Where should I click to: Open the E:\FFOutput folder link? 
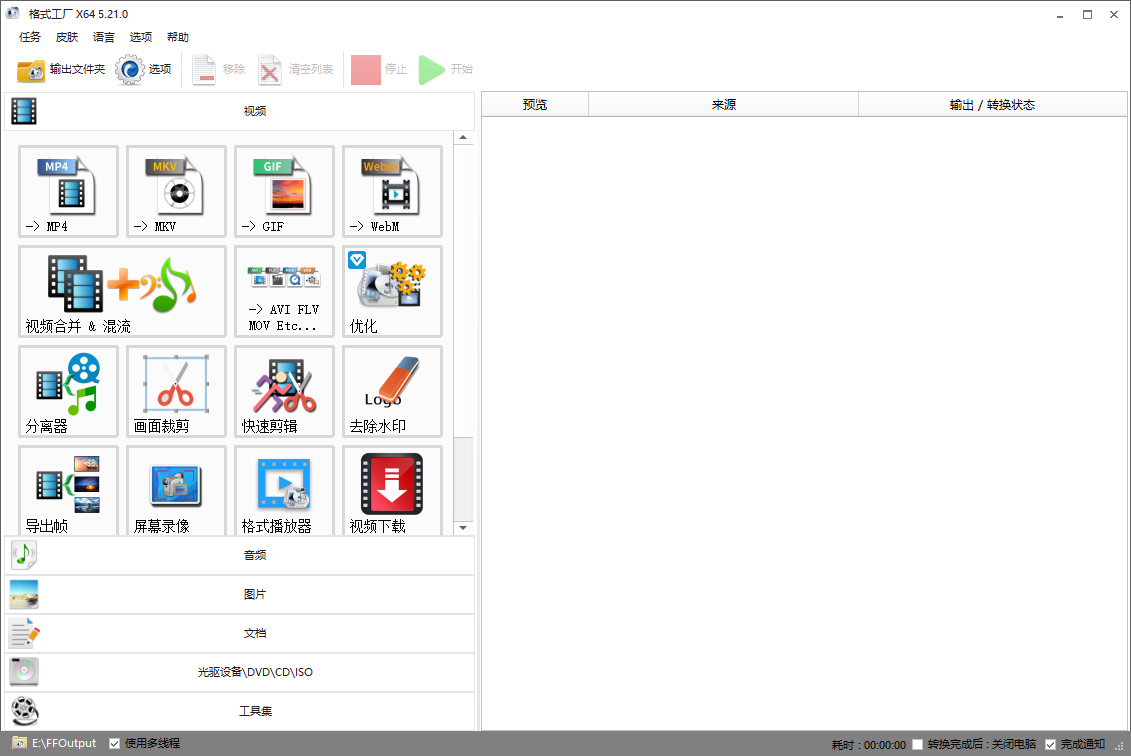click(63, 744)
